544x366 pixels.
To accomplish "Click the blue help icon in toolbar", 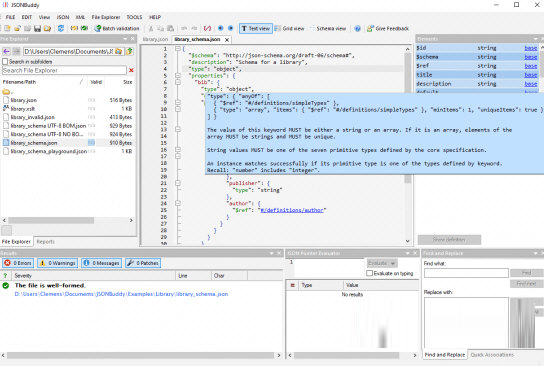I will (x=357, y=28).
